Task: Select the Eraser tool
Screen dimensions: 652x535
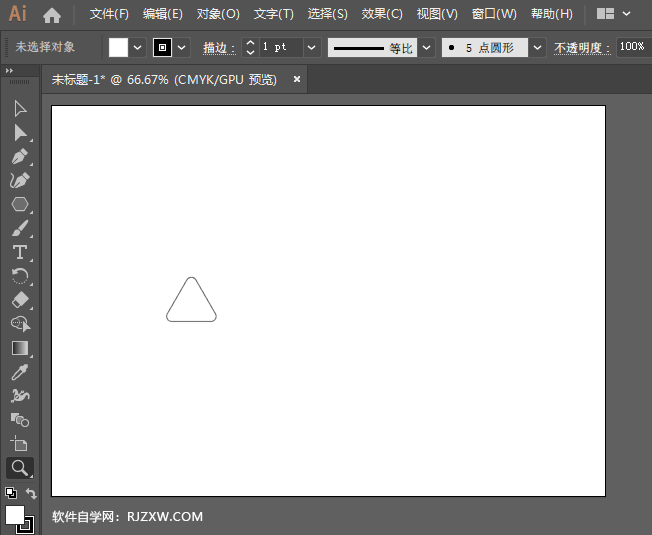Action: coord(20,300)
